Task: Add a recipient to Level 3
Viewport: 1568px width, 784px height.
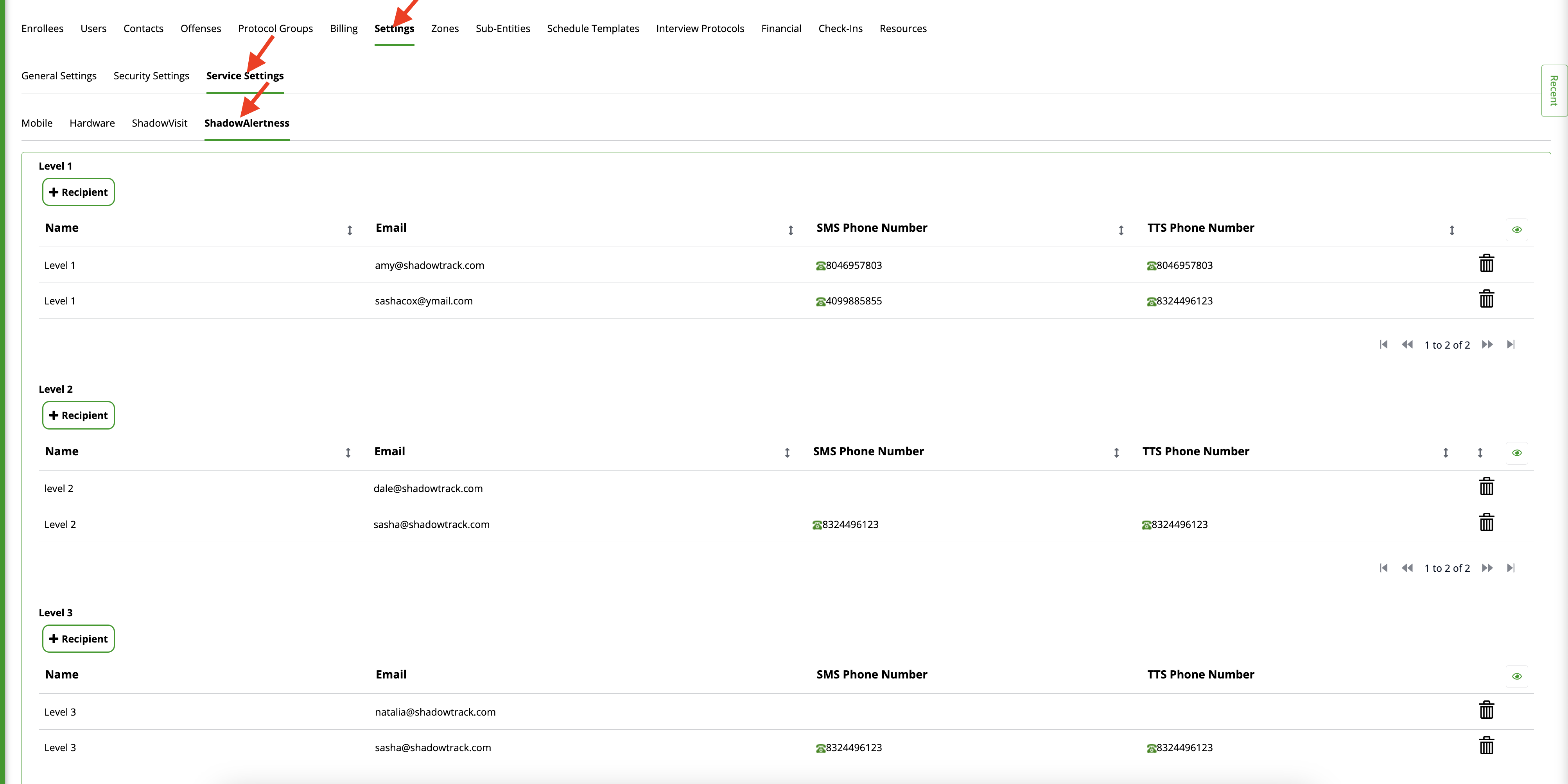Action: coord(79,639)
